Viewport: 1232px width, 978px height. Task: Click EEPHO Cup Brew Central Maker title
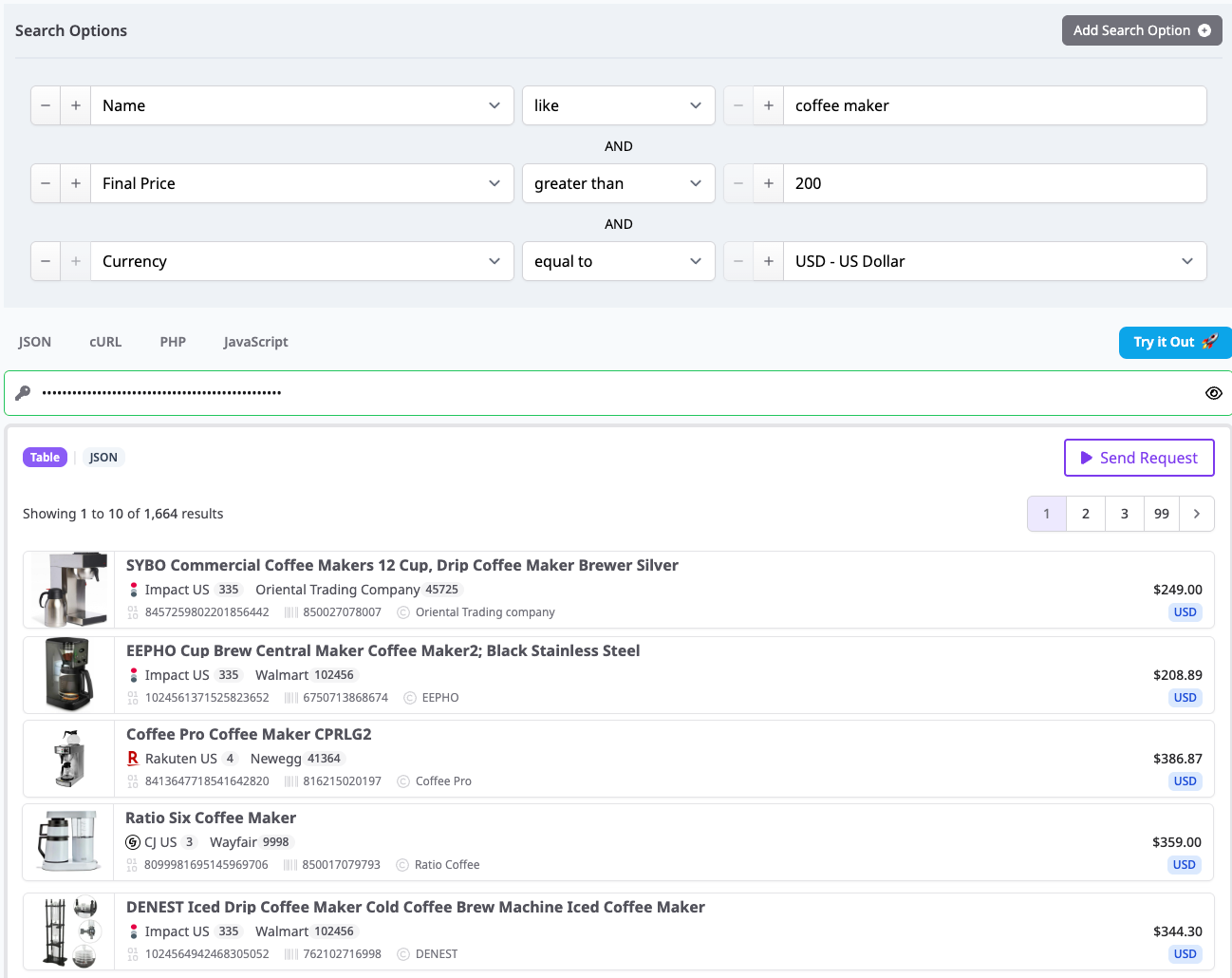[383, 651]
